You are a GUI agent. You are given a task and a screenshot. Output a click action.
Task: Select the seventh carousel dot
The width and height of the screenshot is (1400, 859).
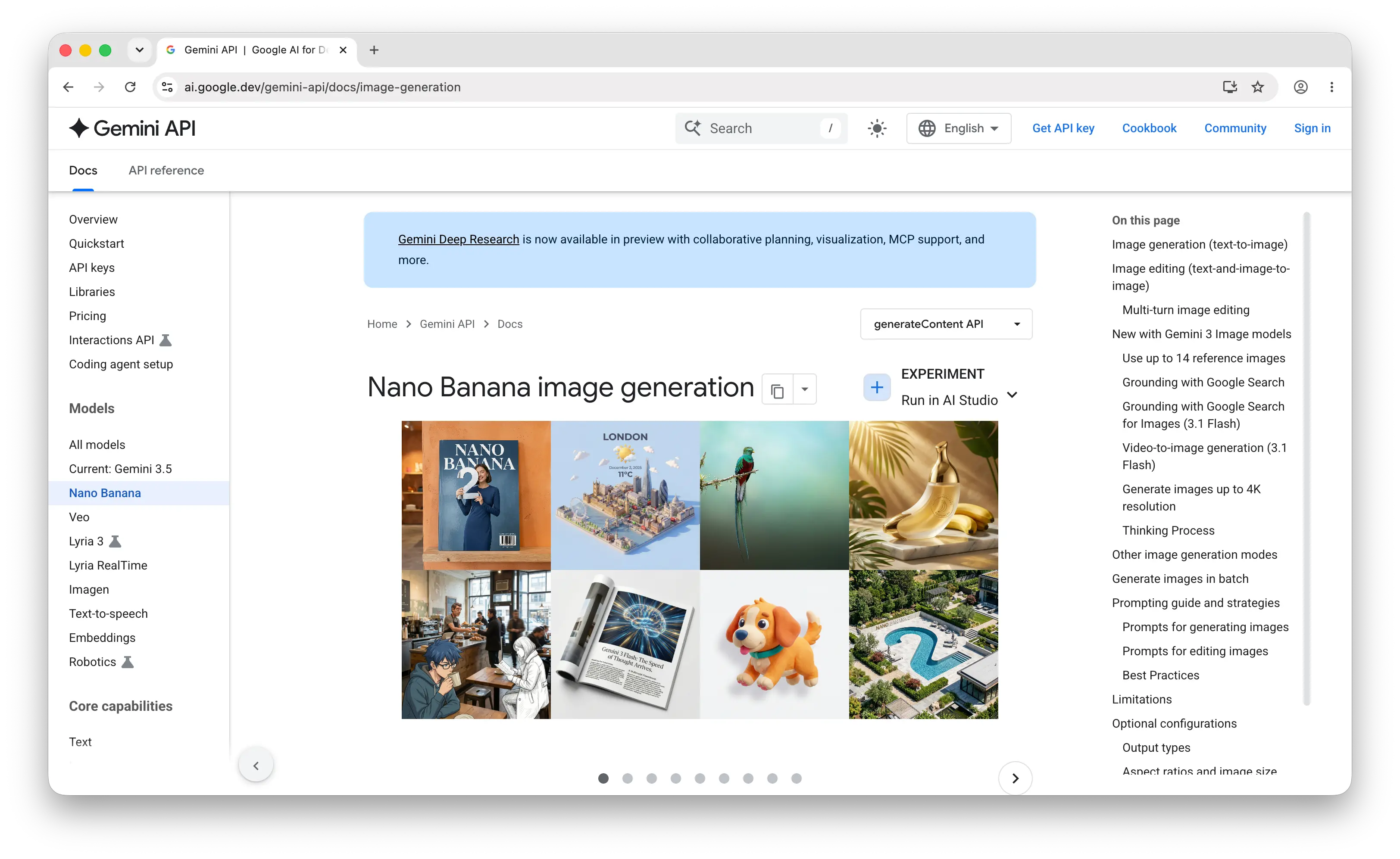pyautogui.click(x=748, y=778)
